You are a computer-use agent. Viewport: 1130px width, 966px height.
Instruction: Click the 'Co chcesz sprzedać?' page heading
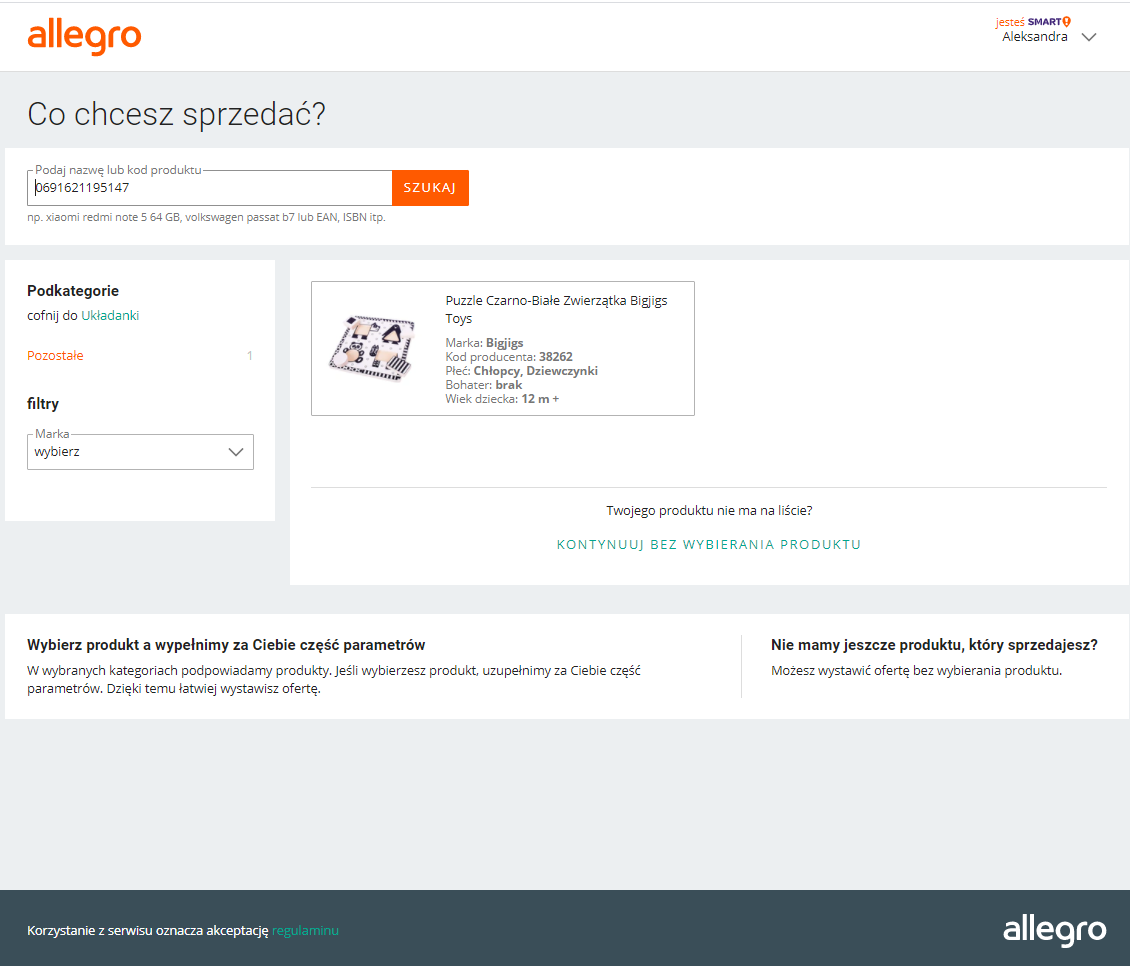(x=177, y=114)
